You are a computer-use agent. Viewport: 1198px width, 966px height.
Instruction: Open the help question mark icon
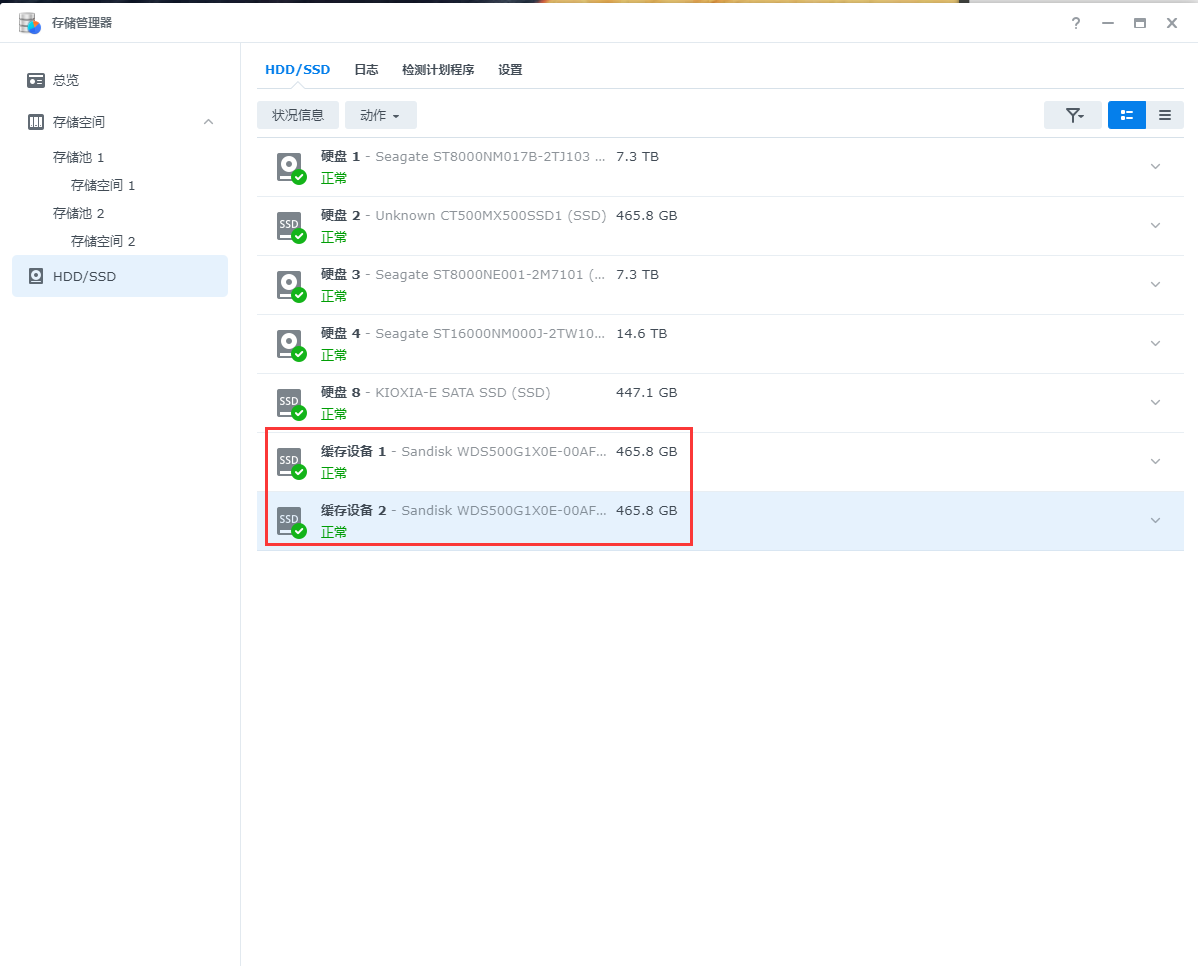coord(1076,23)
